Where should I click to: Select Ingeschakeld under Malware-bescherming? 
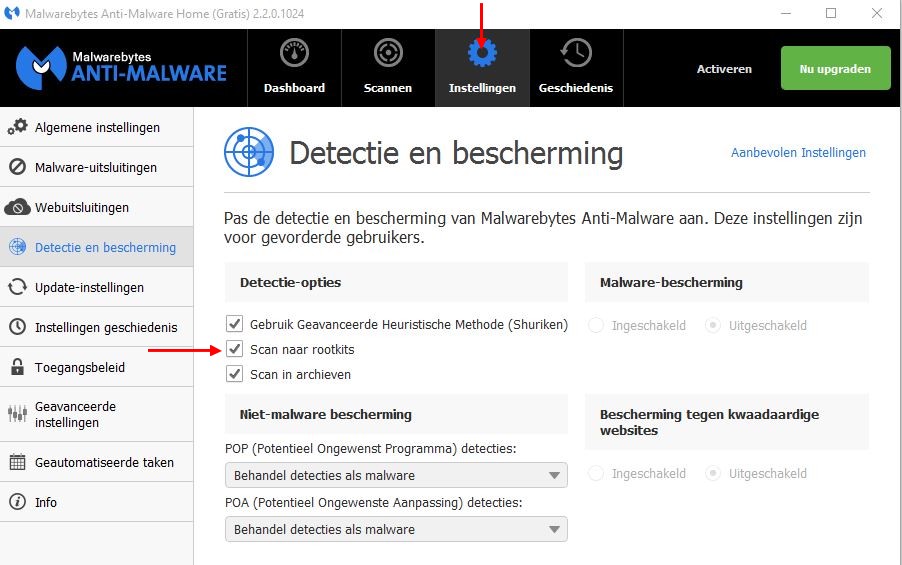[x=596, y=326]
